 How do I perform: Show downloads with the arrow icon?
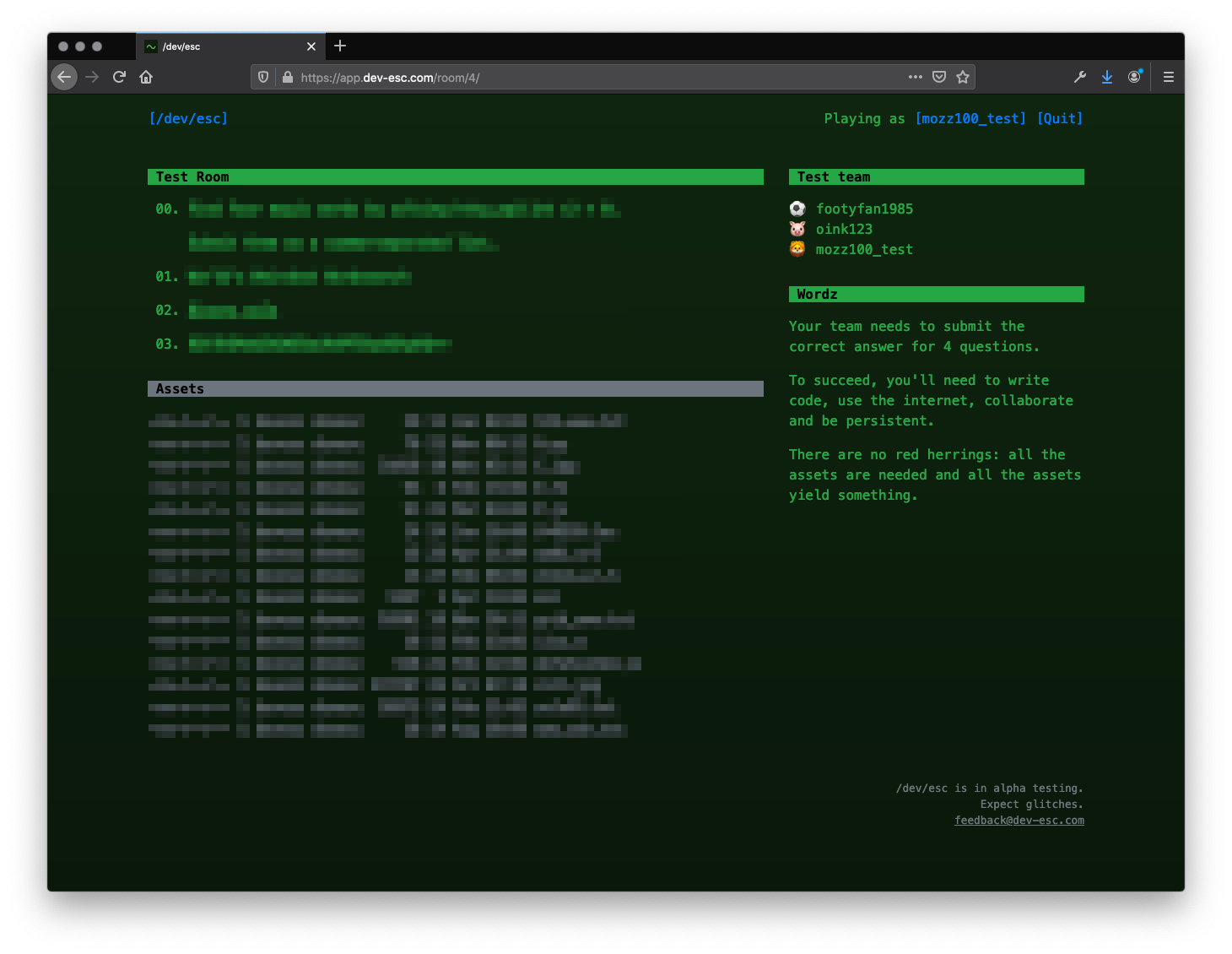pos(1107,77)
